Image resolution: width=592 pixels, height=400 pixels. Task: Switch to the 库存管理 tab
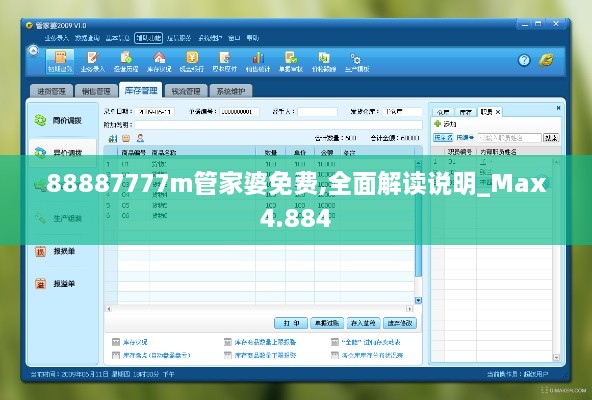click(141, 91)
